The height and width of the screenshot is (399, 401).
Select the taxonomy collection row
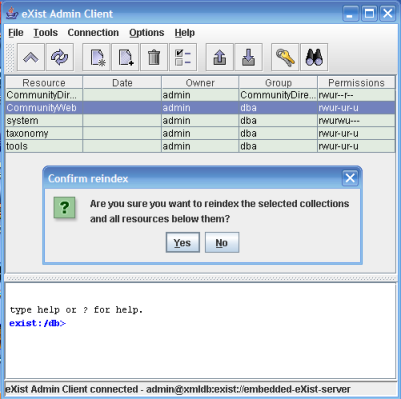[200, 133]
